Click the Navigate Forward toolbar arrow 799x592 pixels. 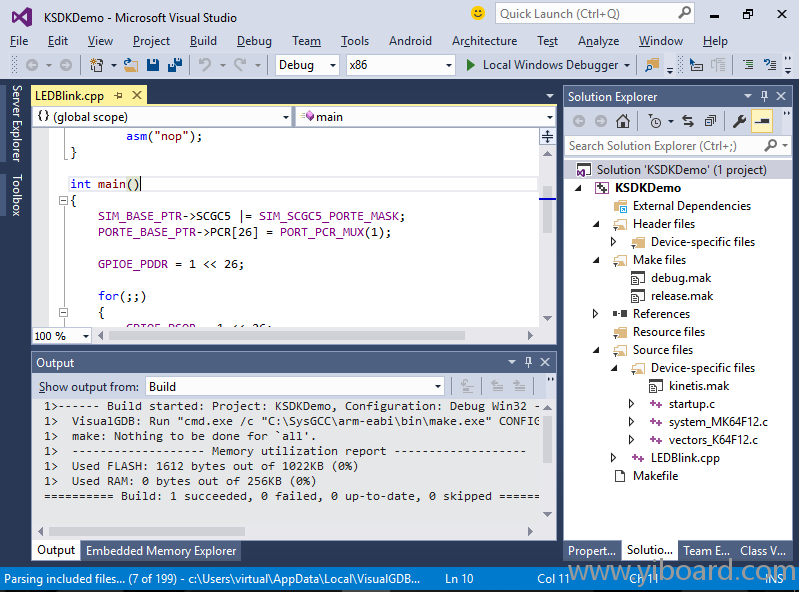[x=66, y=65]
